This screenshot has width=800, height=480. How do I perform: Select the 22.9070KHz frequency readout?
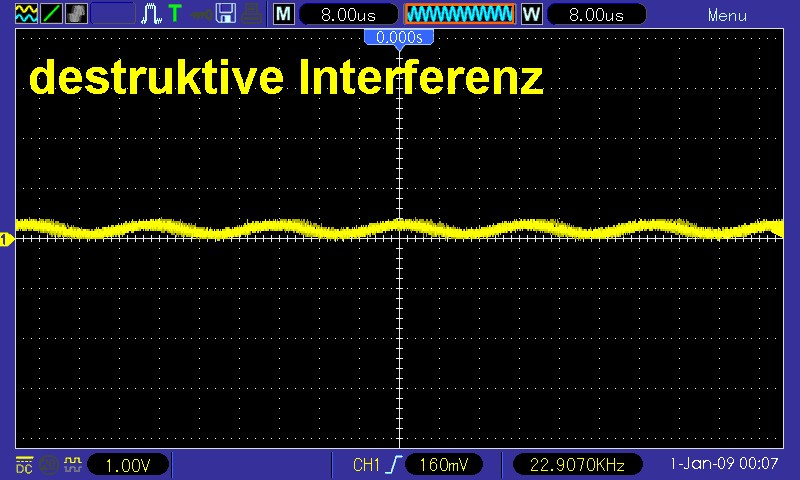tap(577, 465)
